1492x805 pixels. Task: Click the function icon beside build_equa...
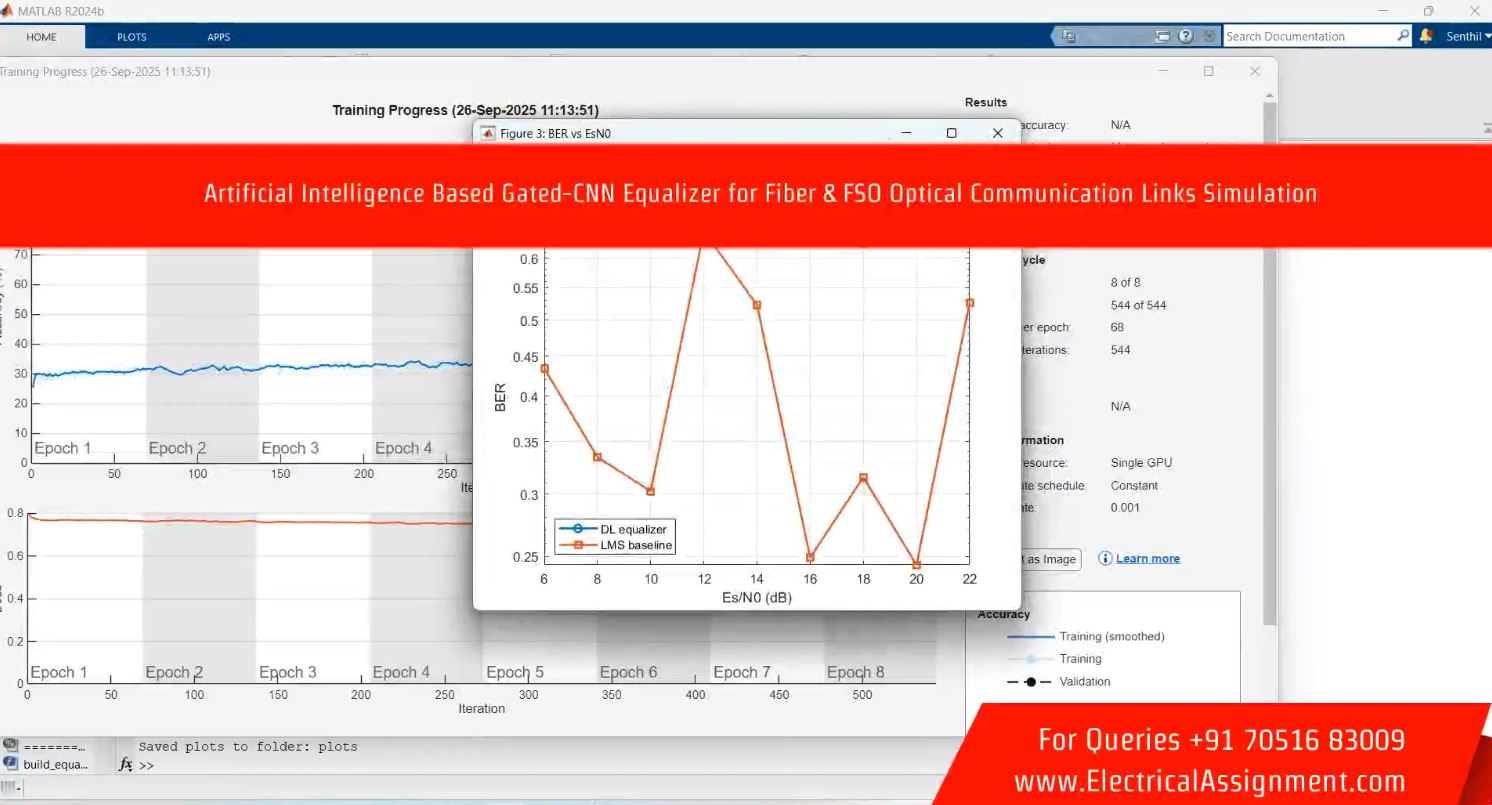point(10,764)
